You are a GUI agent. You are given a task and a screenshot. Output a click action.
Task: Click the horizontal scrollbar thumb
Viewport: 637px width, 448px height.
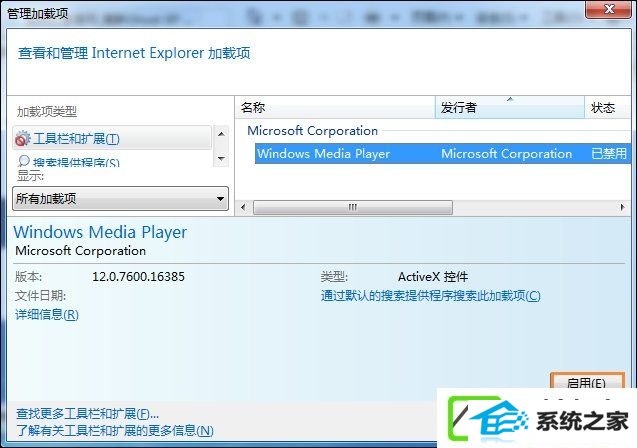pos(353,208)
